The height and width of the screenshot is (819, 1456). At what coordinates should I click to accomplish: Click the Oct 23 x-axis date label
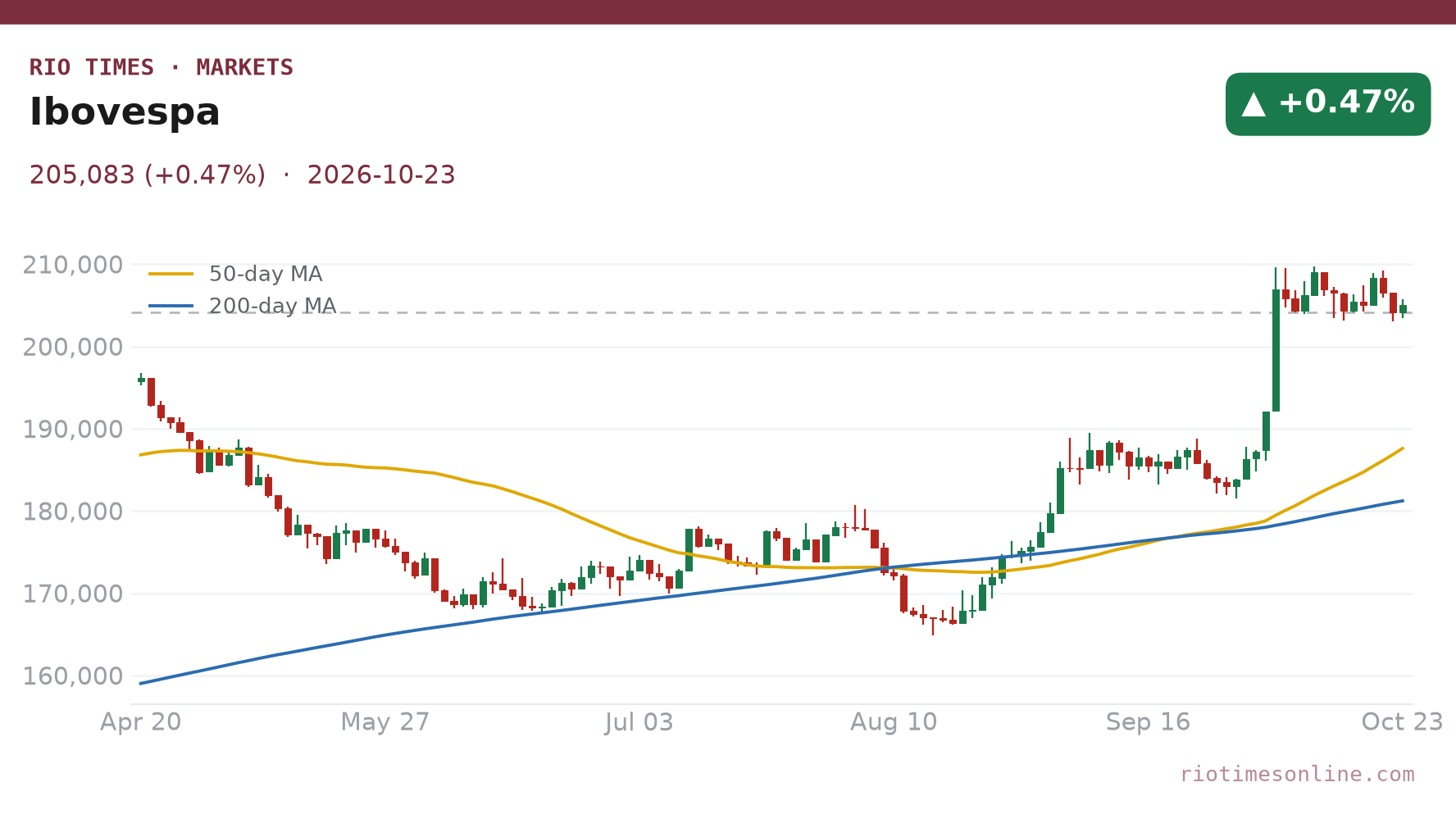click(1402, 722)
